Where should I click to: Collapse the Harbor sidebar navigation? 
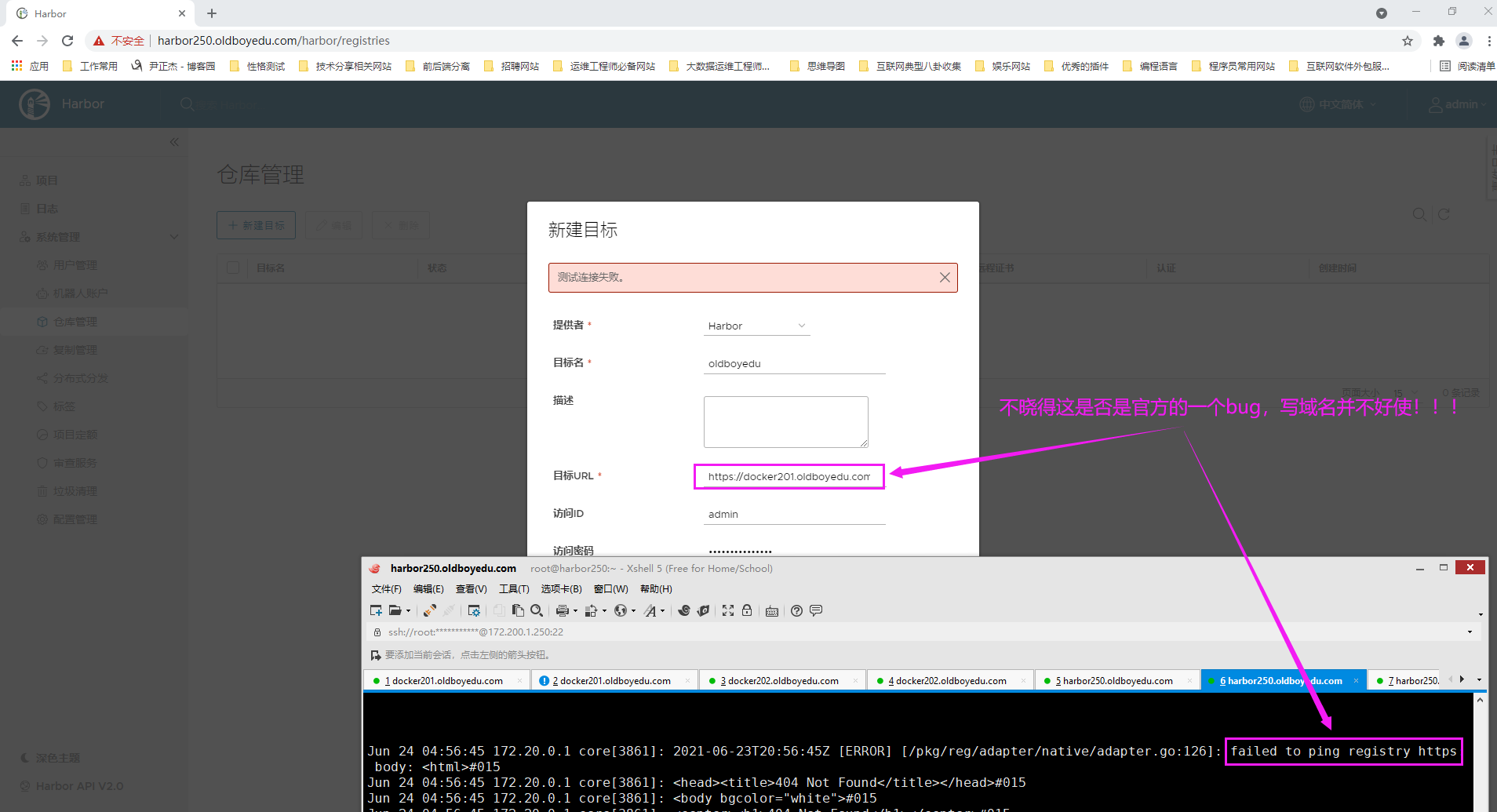174,142
